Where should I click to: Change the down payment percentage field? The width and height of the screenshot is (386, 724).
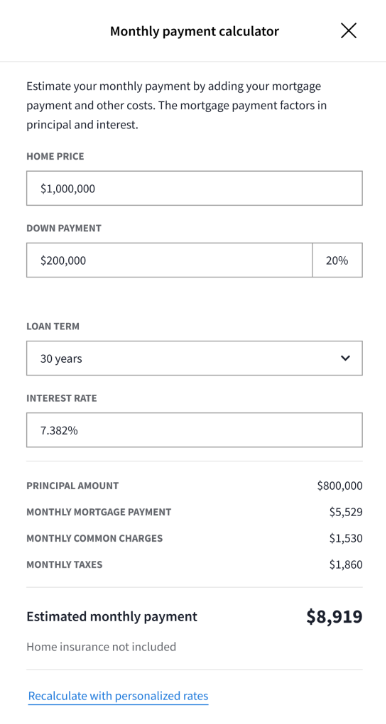coord(338,260)
